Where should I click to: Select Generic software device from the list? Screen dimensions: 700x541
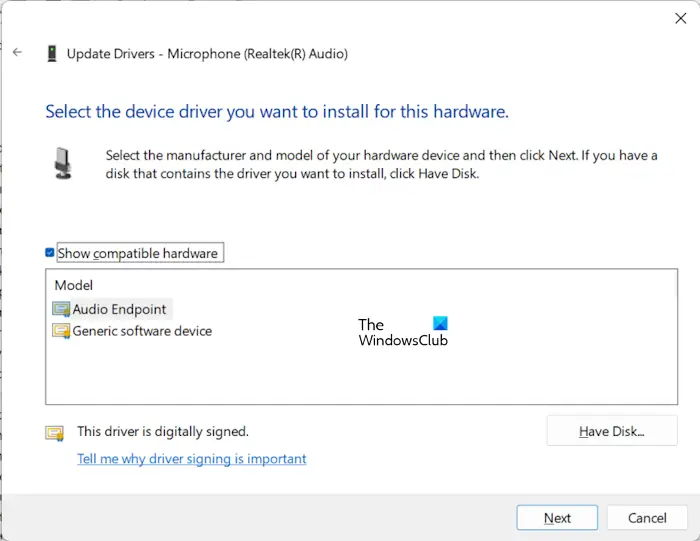142,331
